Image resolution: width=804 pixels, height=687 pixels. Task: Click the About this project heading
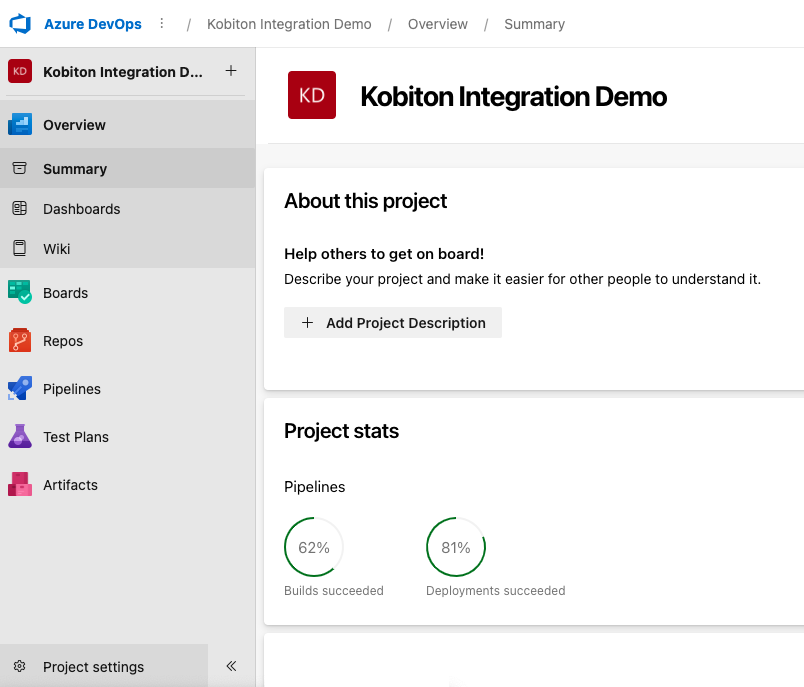pyautogui.click(x=366, y=201)
